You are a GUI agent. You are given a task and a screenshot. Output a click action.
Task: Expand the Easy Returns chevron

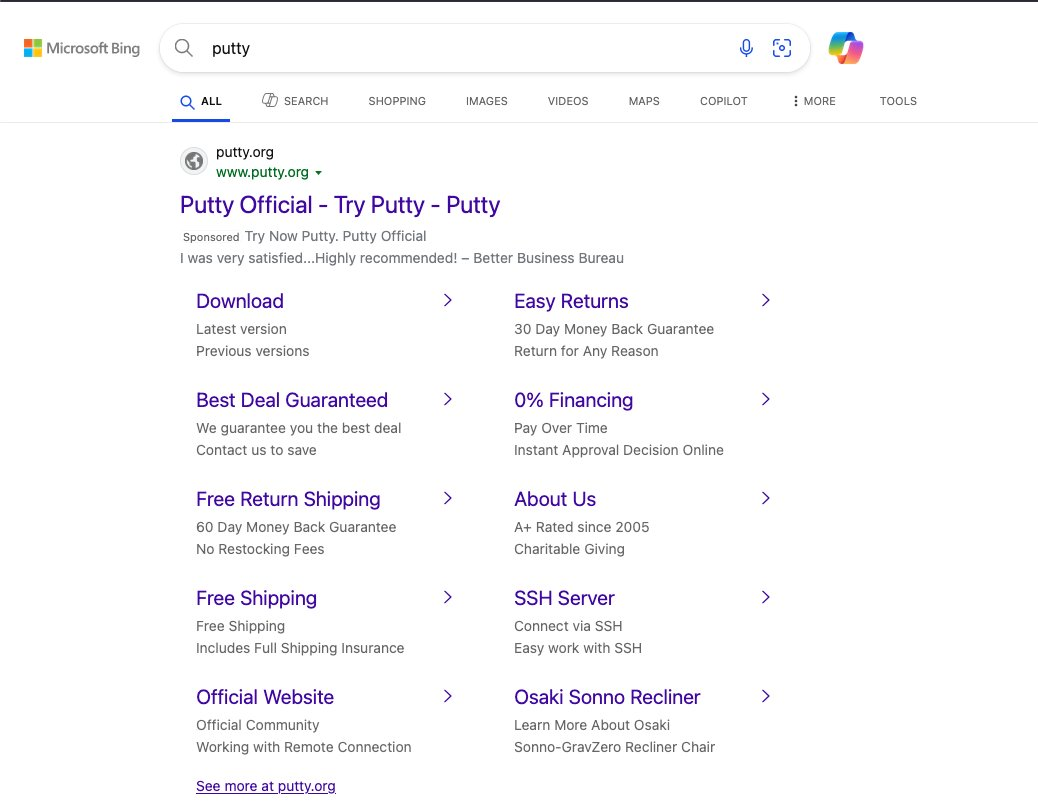tap(765, 300)
